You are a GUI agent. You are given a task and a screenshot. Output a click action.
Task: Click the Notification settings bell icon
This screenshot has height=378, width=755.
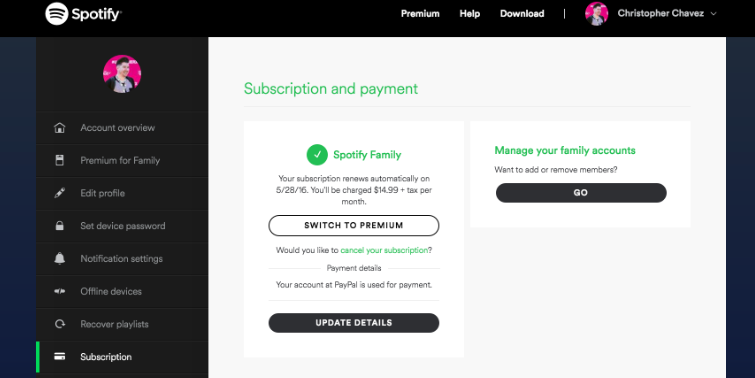(x=60, y=259)
